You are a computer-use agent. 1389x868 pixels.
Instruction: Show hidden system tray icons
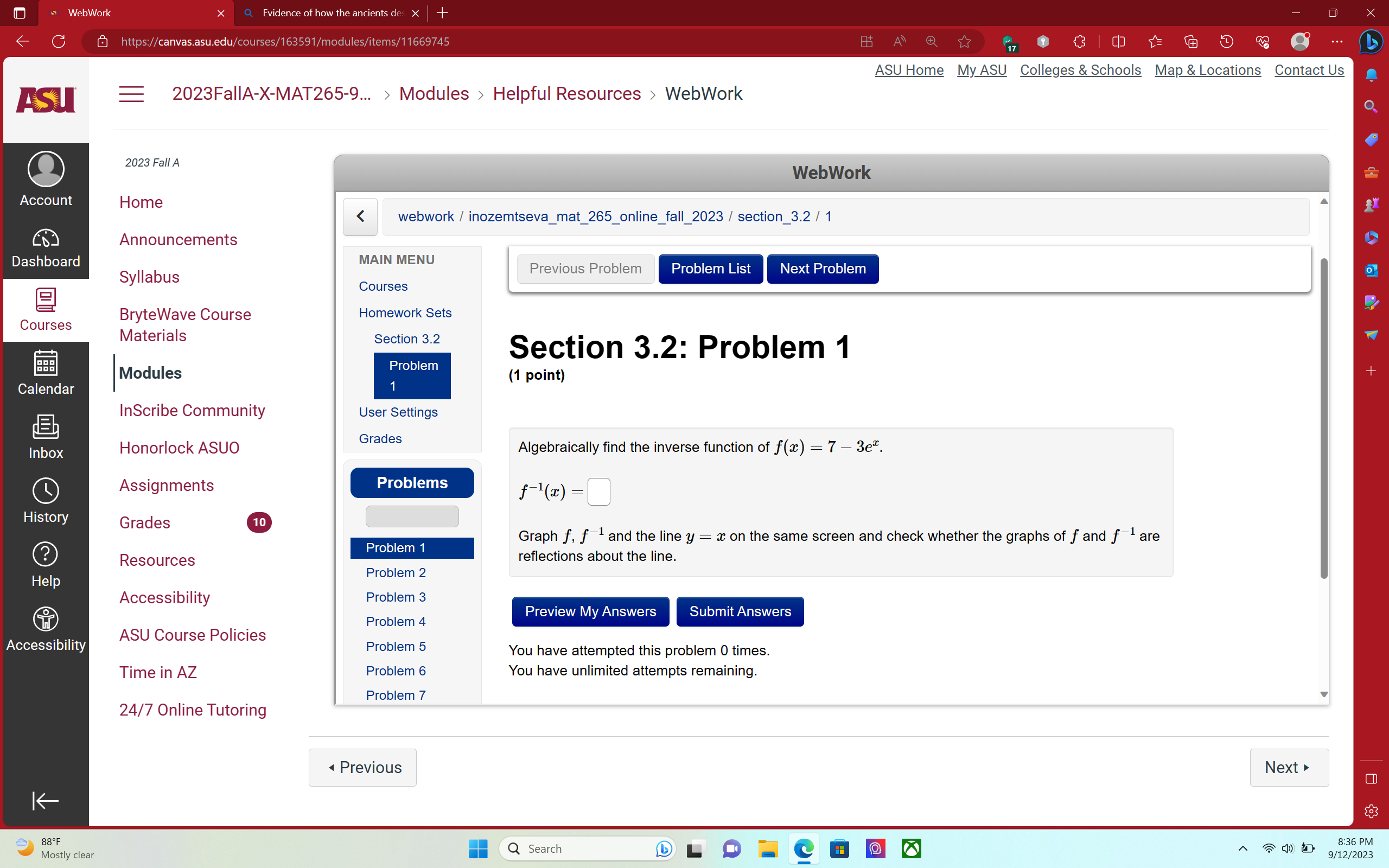tap(1243, 848)
